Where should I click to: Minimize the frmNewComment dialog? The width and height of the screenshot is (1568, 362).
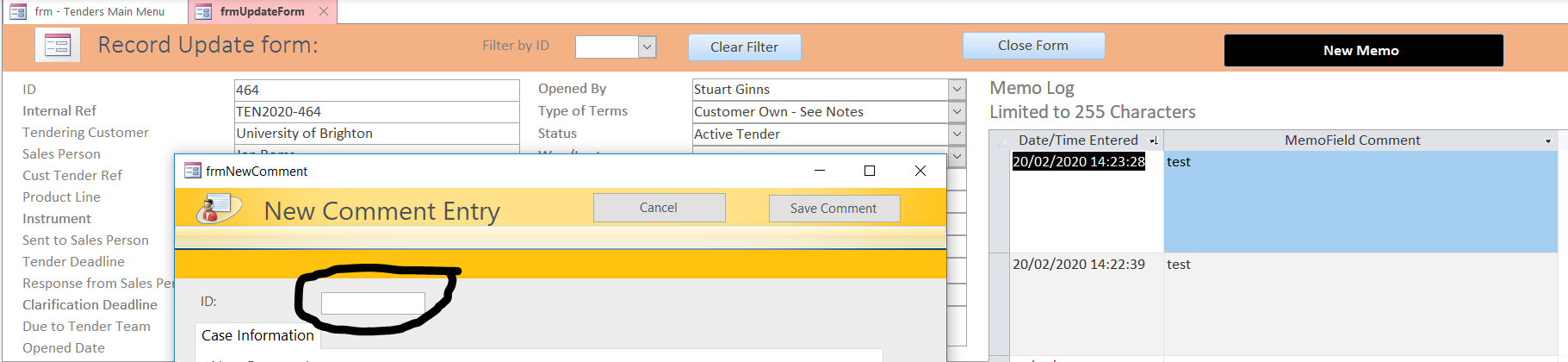coord(820,171)
